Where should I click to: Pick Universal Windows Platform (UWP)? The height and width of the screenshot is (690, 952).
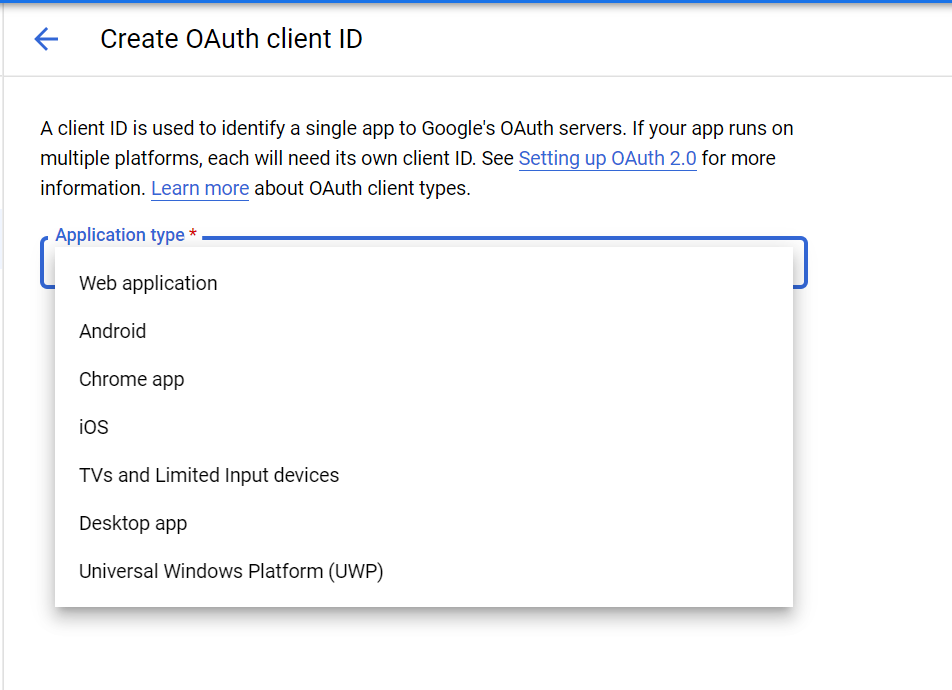[x=424, y=571]
